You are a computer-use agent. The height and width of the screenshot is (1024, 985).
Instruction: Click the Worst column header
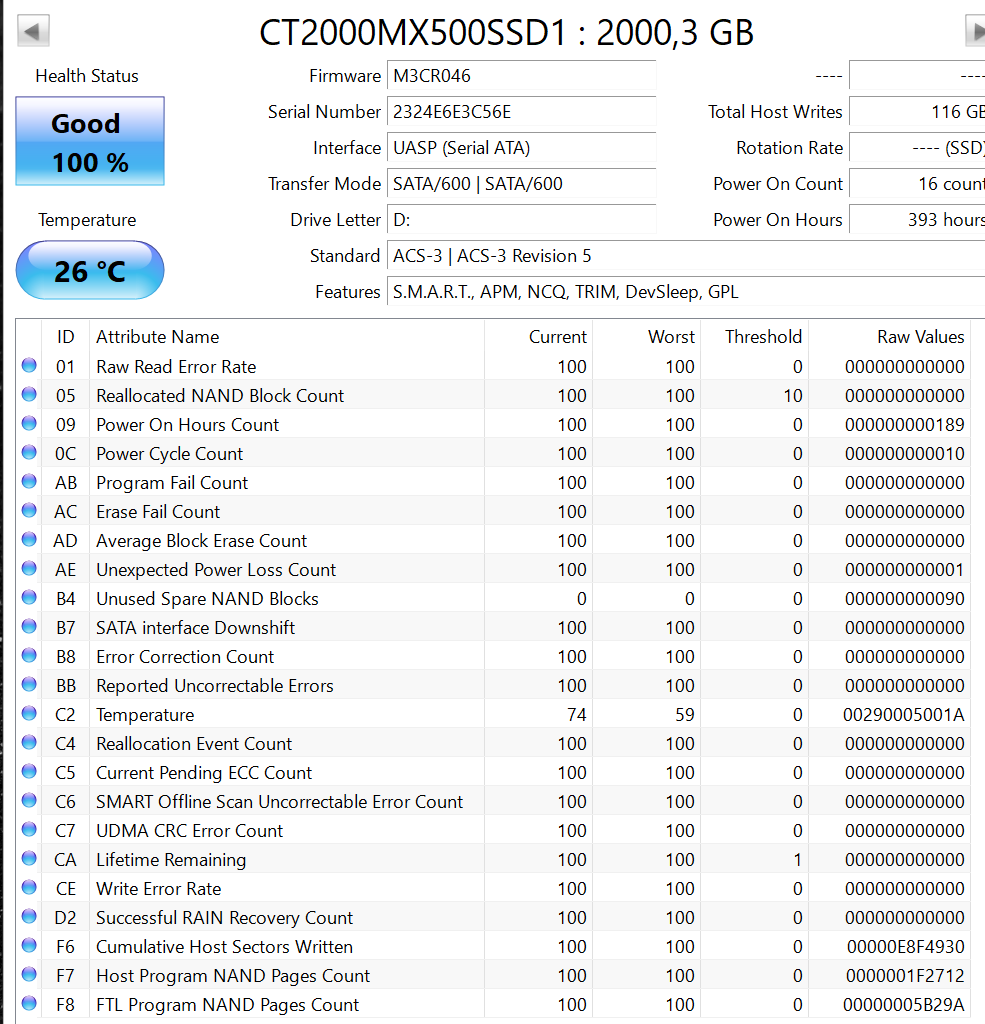647,336
